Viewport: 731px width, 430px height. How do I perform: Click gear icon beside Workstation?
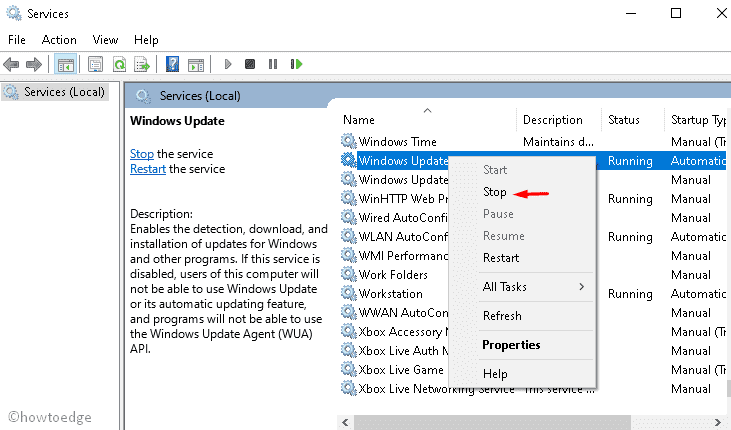348,293
